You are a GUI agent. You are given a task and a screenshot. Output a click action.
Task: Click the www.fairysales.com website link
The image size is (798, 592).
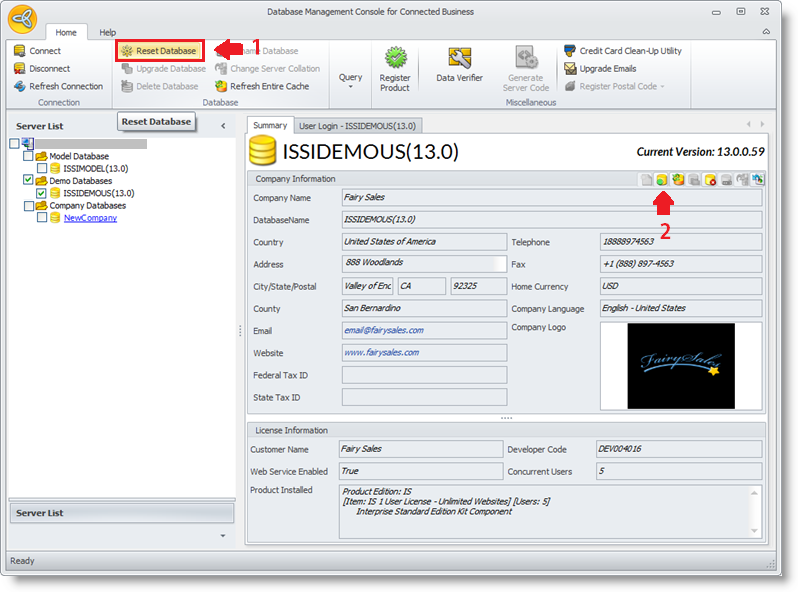[x=381, y=352]
